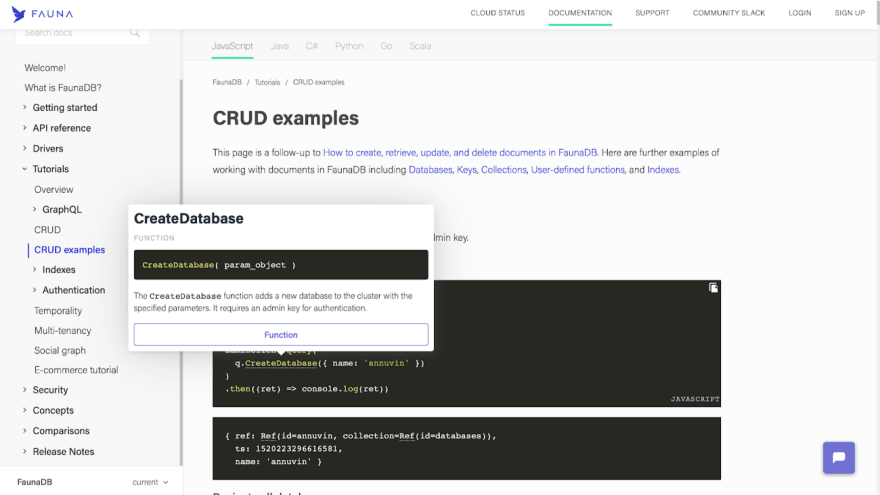The width and height of the screenshot is (880, 495).
Task: Open the Temporality tutorial
Action: pos(58,310)
